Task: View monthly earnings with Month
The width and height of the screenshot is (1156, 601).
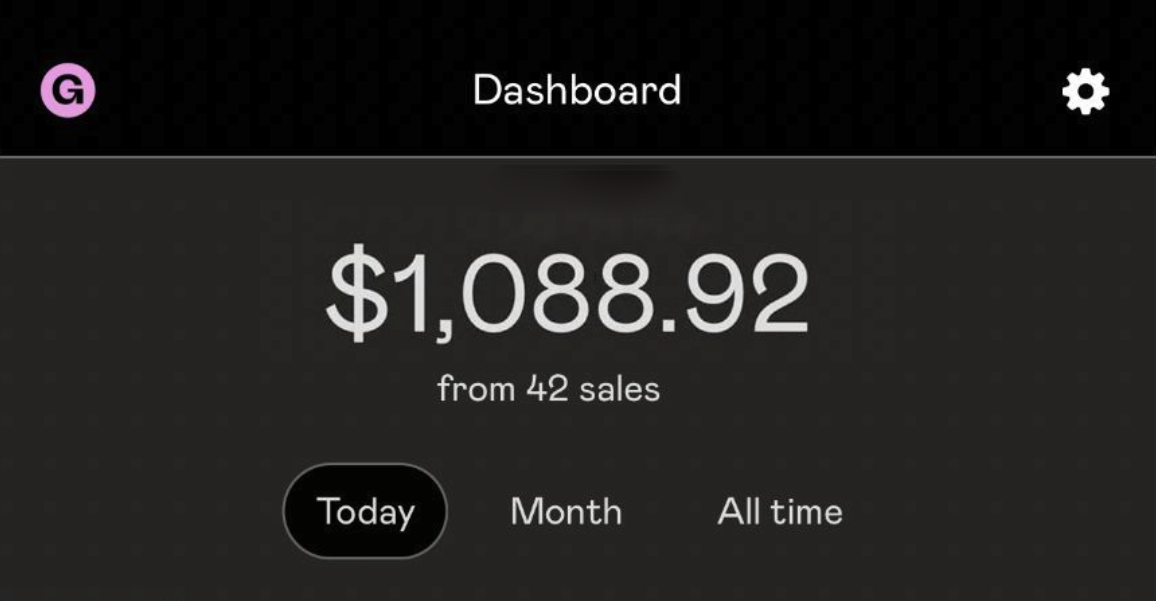Action: [x=566, y=511]
